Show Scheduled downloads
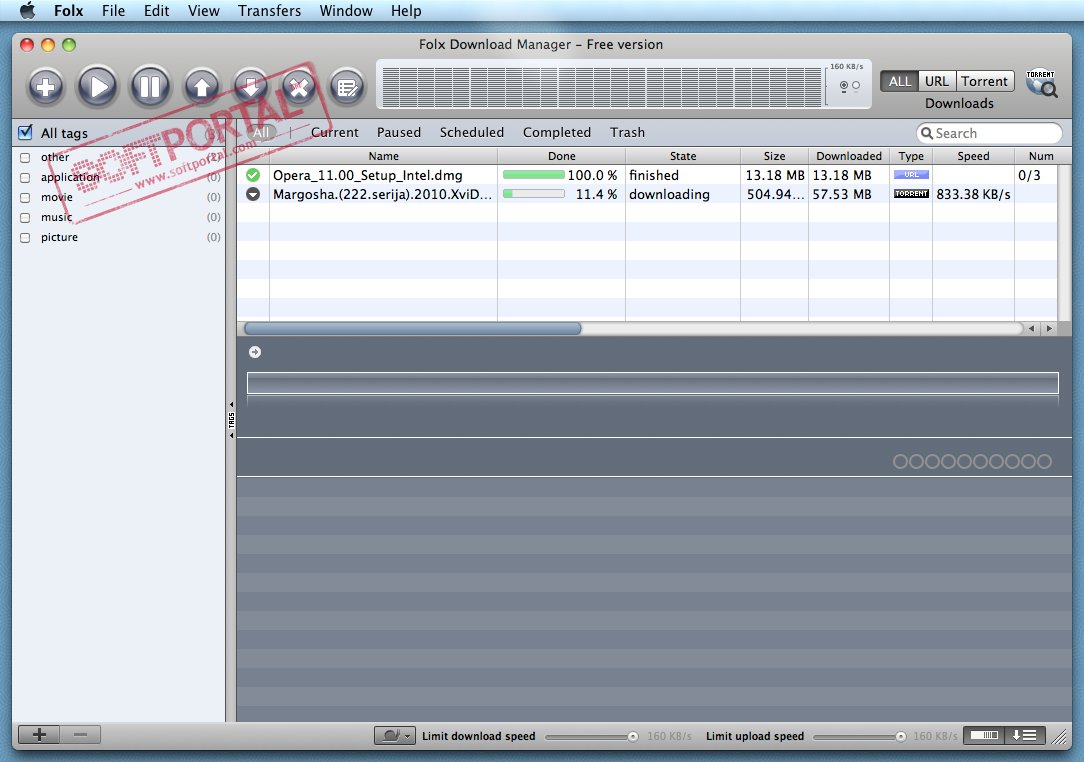1084x762 pixels. click(x=471, y=133)
